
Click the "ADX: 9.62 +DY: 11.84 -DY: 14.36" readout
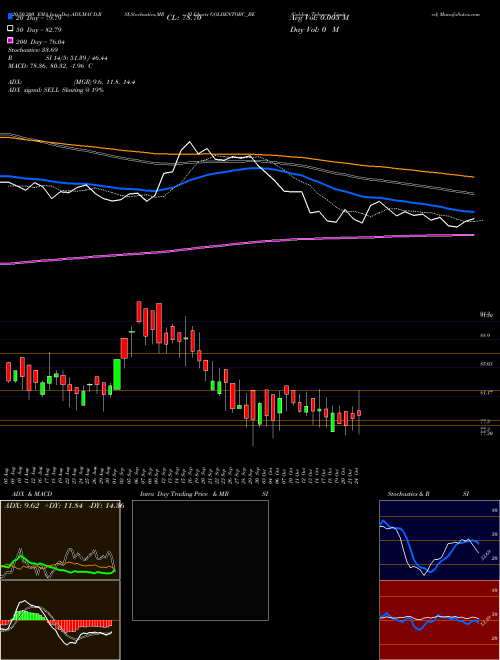64,506
